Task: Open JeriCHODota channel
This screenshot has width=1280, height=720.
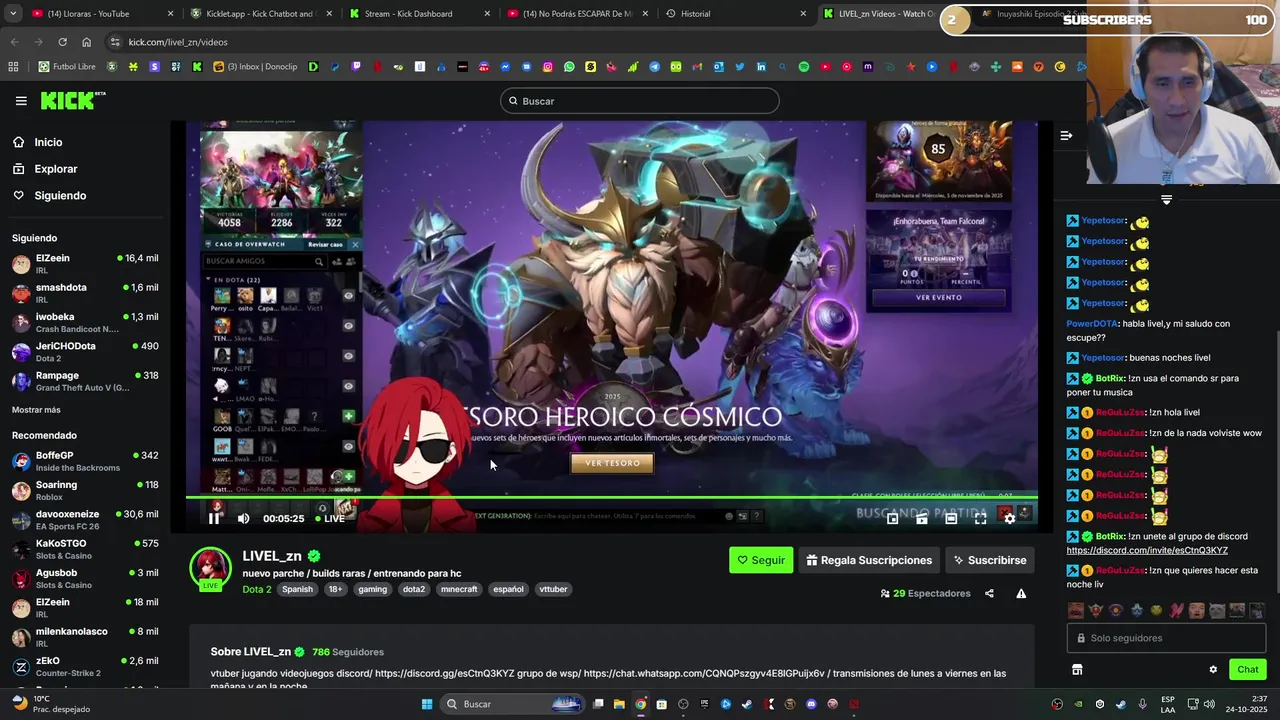Action: coord(85,352)
